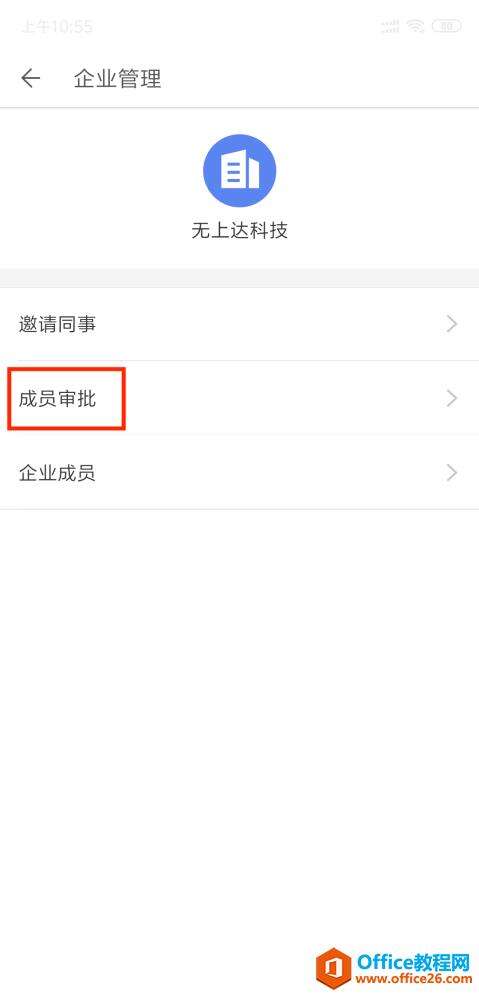Tap the back arrow beside 企业管理
This screenshot has height=996, width=479.
tap(30, 79)
